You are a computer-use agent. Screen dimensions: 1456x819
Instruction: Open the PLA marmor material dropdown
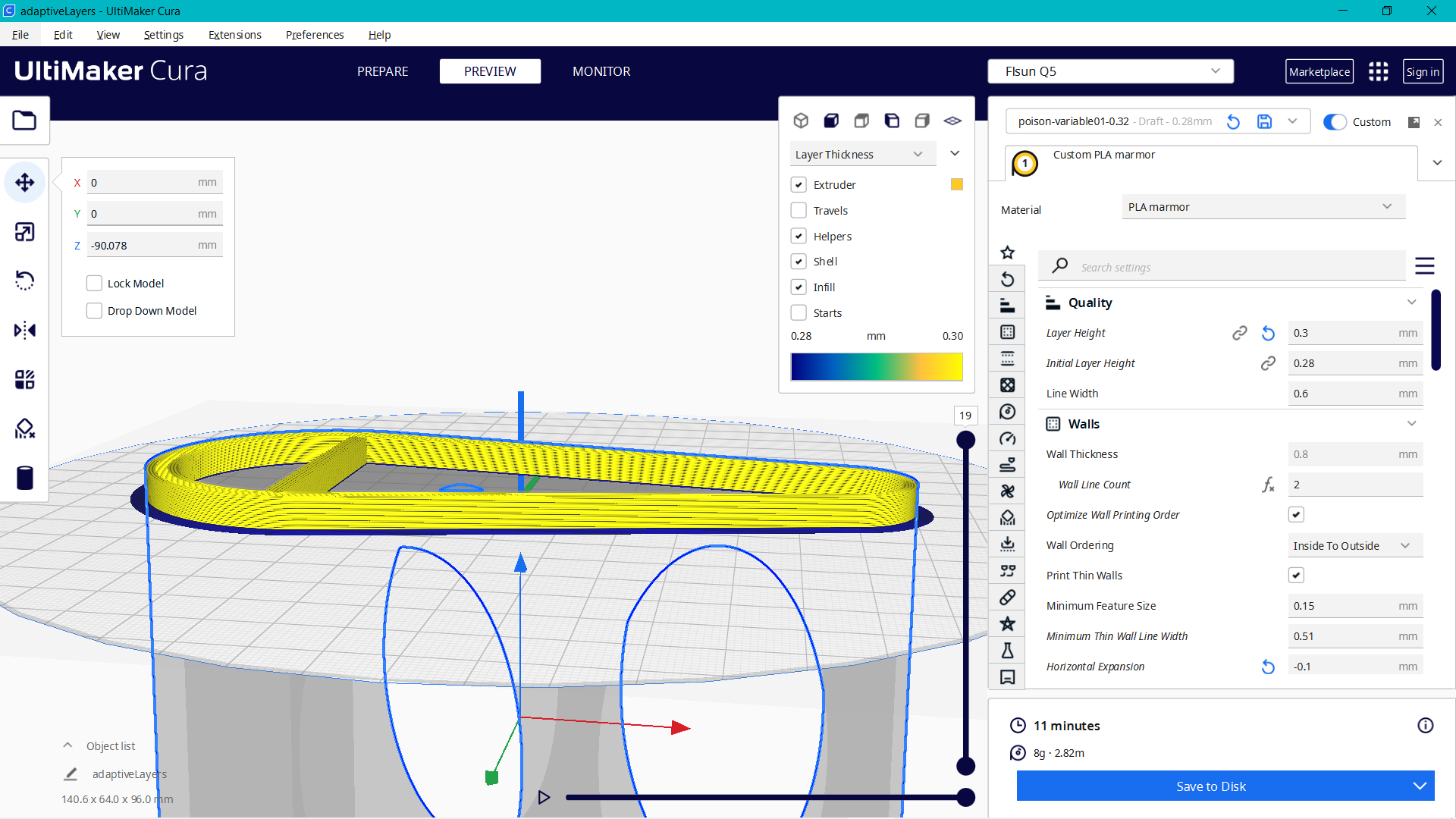click(x=1263, y=207)
